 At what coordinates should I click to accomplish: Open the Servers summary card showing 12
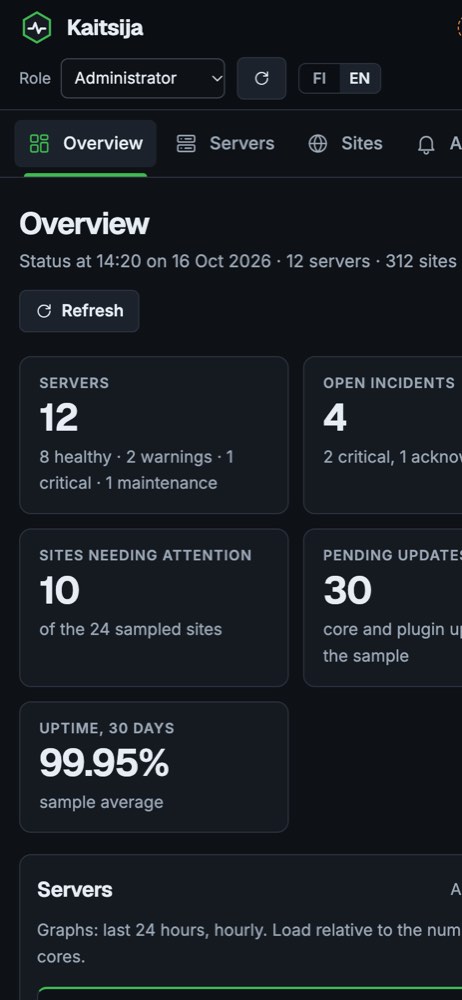pyautogui.click(x=154, y=435)
